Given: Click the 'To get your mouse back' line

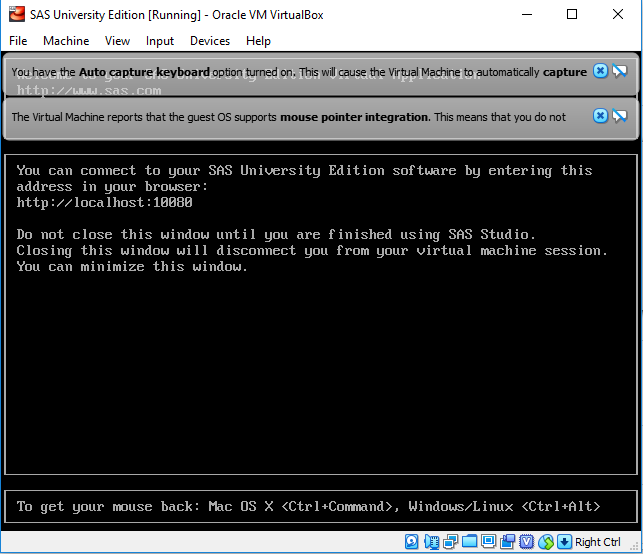Looking at the screenshot, I should [x=308, y=506].
